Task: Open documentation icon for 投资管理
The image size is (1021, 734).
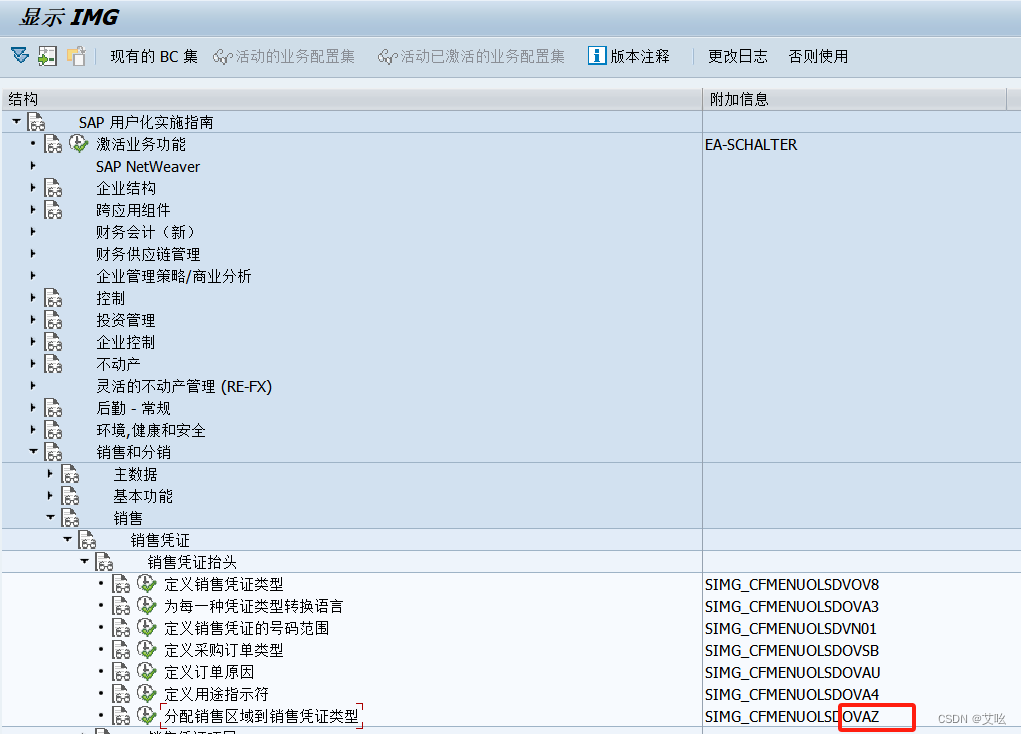Action: (53, 320)
